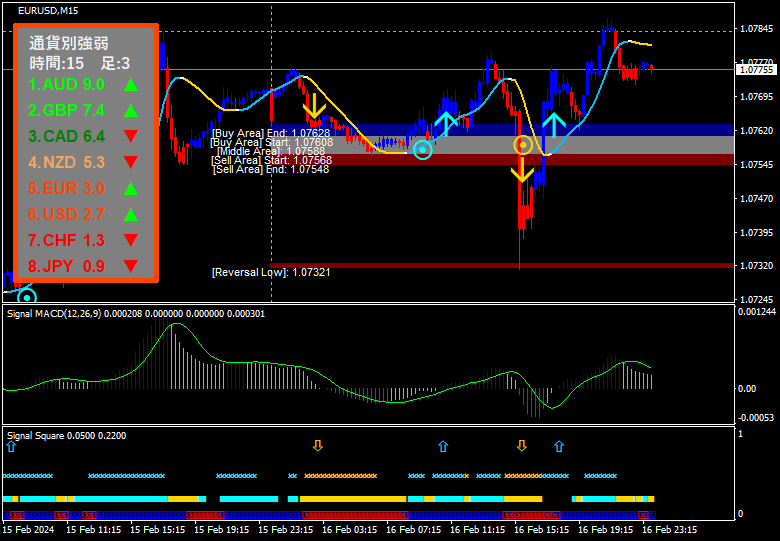Click the current price tag 1.07755 on axis
This screenshot has width=780, height=541.
click(756, 70)
